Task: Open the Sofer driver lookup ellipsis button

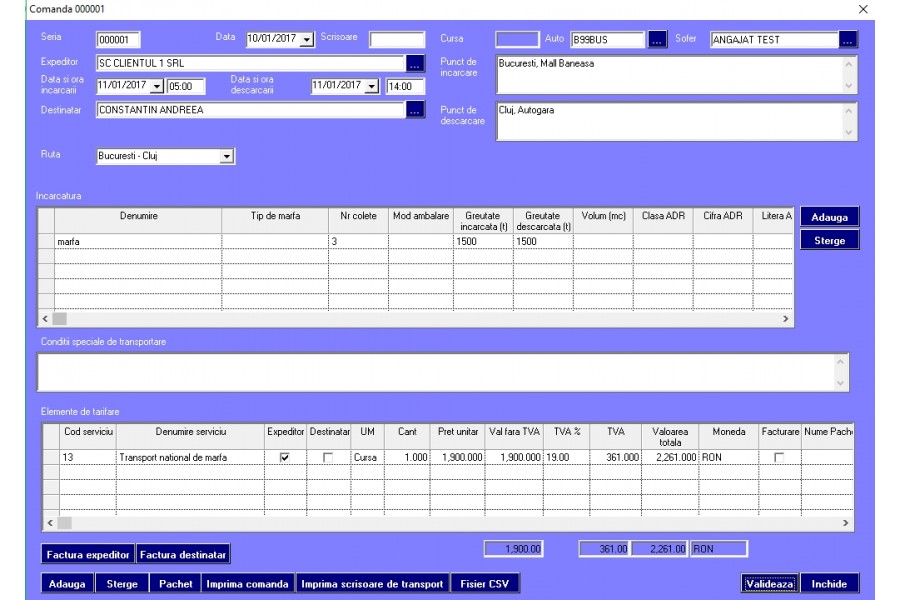Action: pos(848,40)
